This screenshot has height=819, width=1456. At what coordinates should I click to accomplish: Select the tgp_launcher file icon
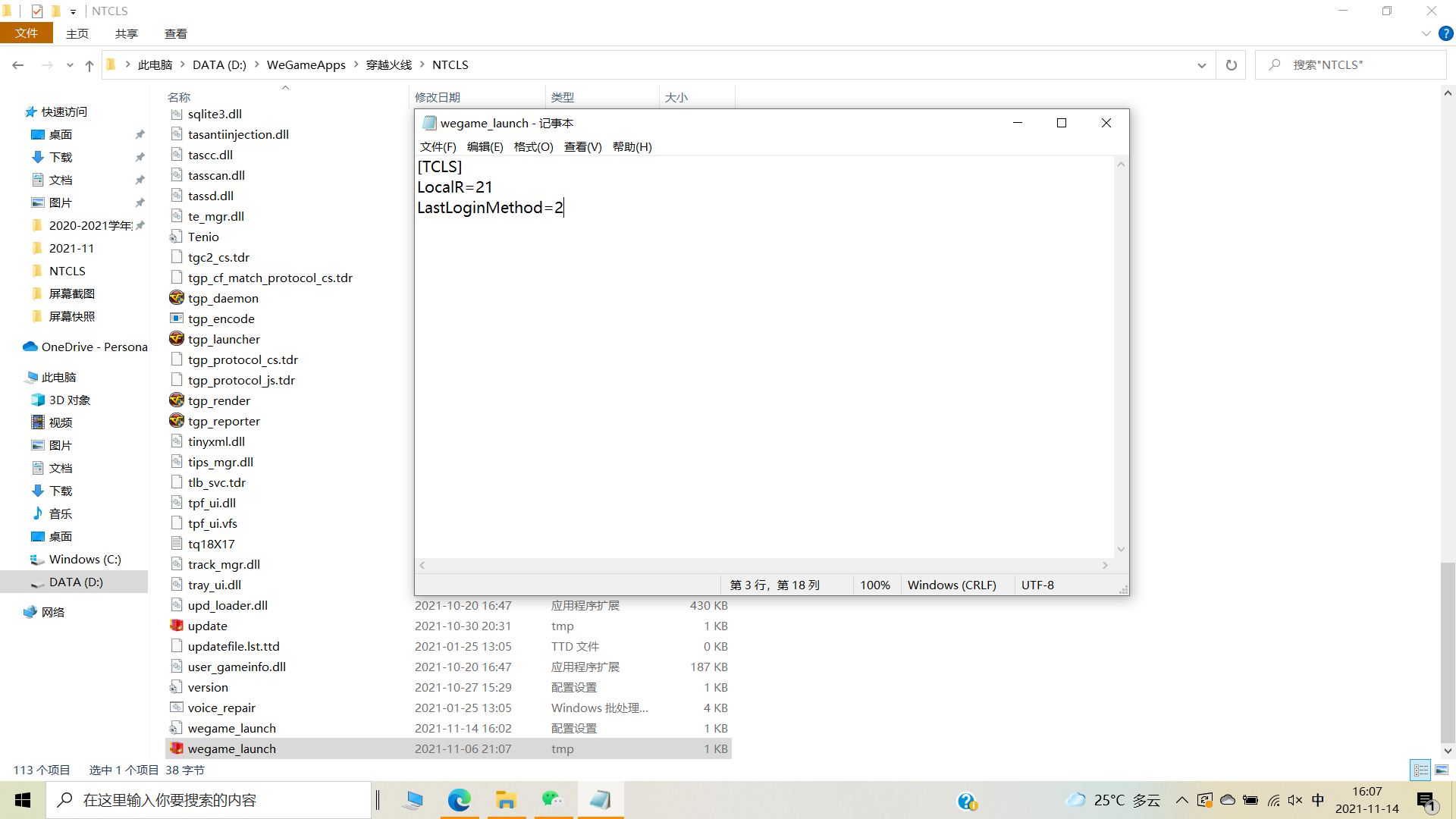[177, 339]
